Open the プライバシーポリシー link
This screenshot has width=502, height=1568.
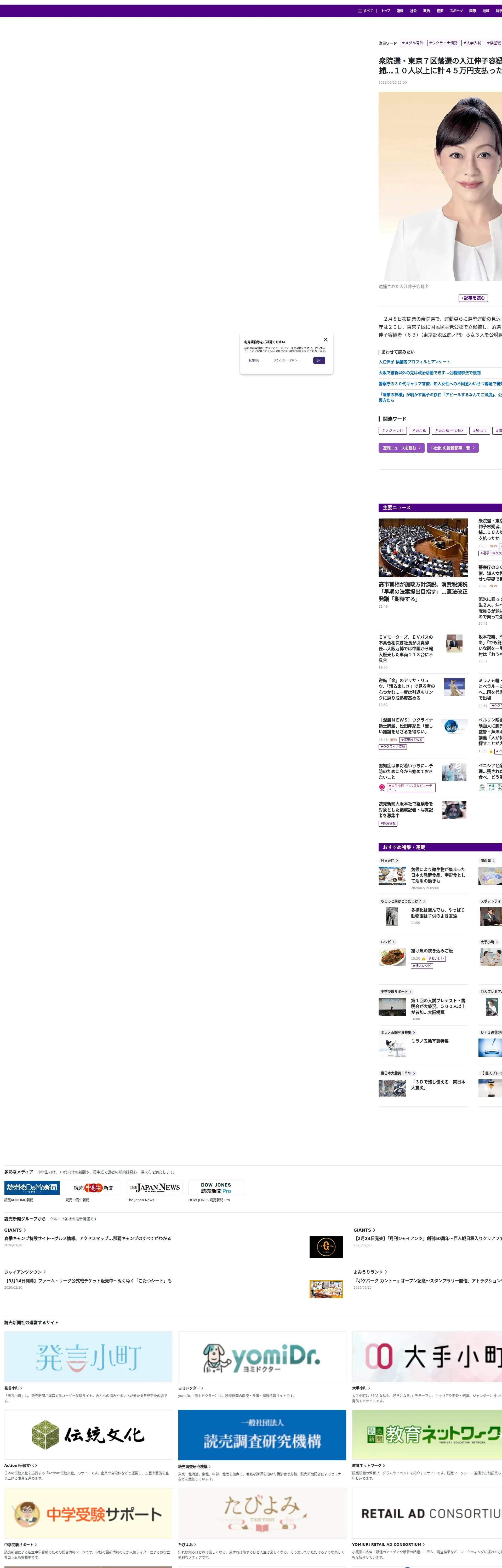(286, 360)
